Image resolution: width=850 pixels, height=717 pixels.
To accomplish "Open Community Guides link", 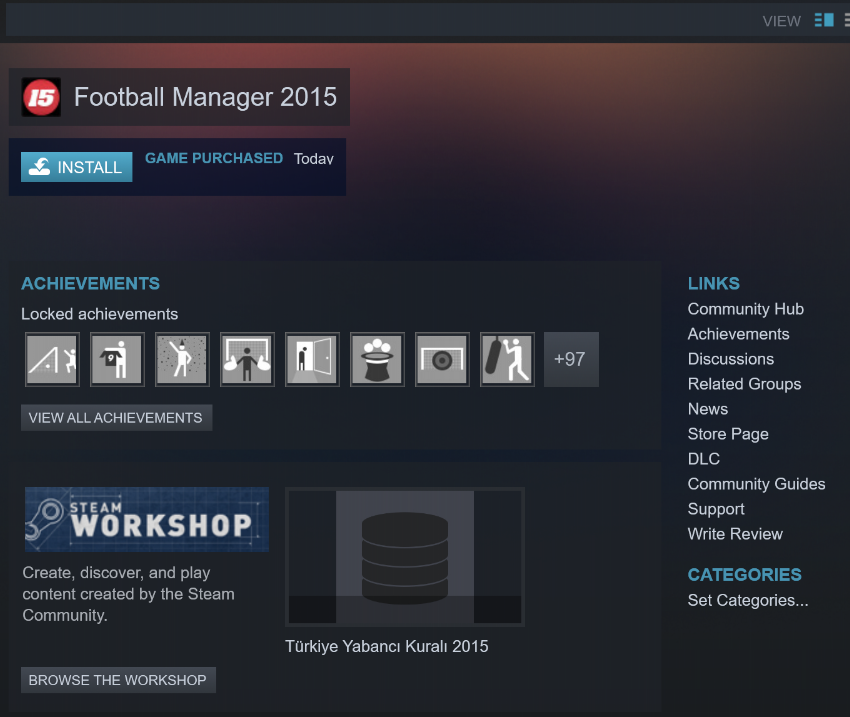I will tap(756, 484).
